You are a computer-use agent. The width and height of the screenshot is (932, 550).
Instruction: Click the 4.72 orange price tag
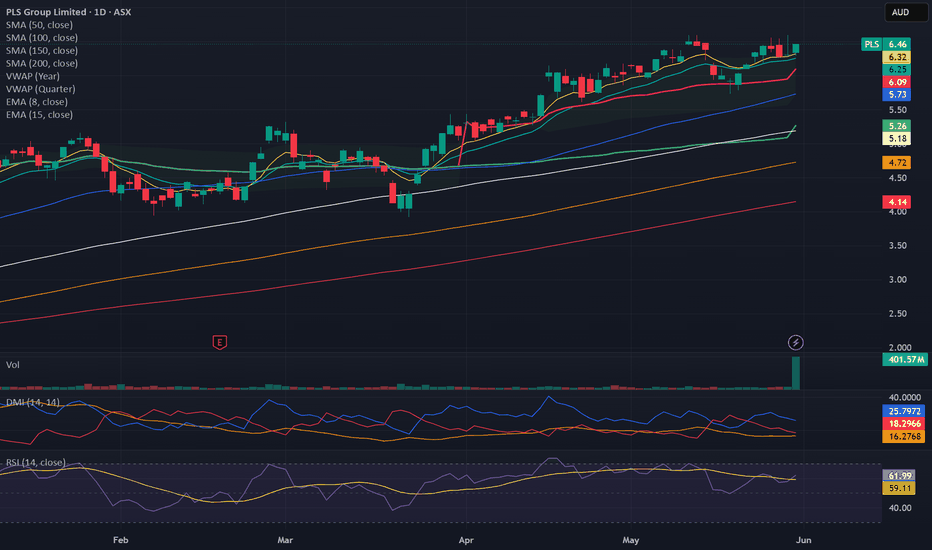point(896,162)
